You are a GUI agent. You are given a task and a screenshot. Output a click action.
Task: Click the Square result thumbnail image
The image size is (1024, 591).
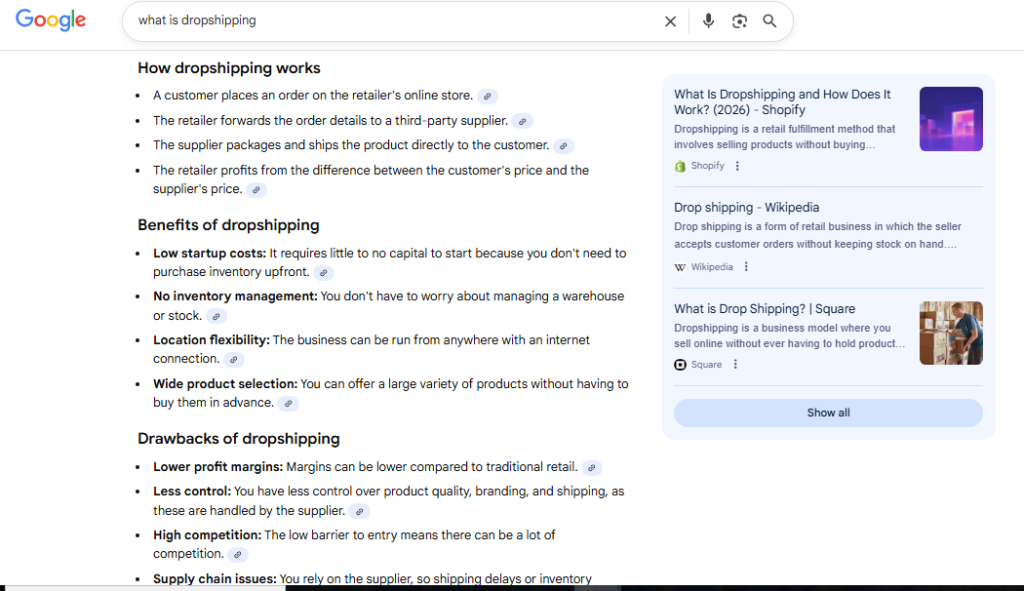click(x=950, y=333)
